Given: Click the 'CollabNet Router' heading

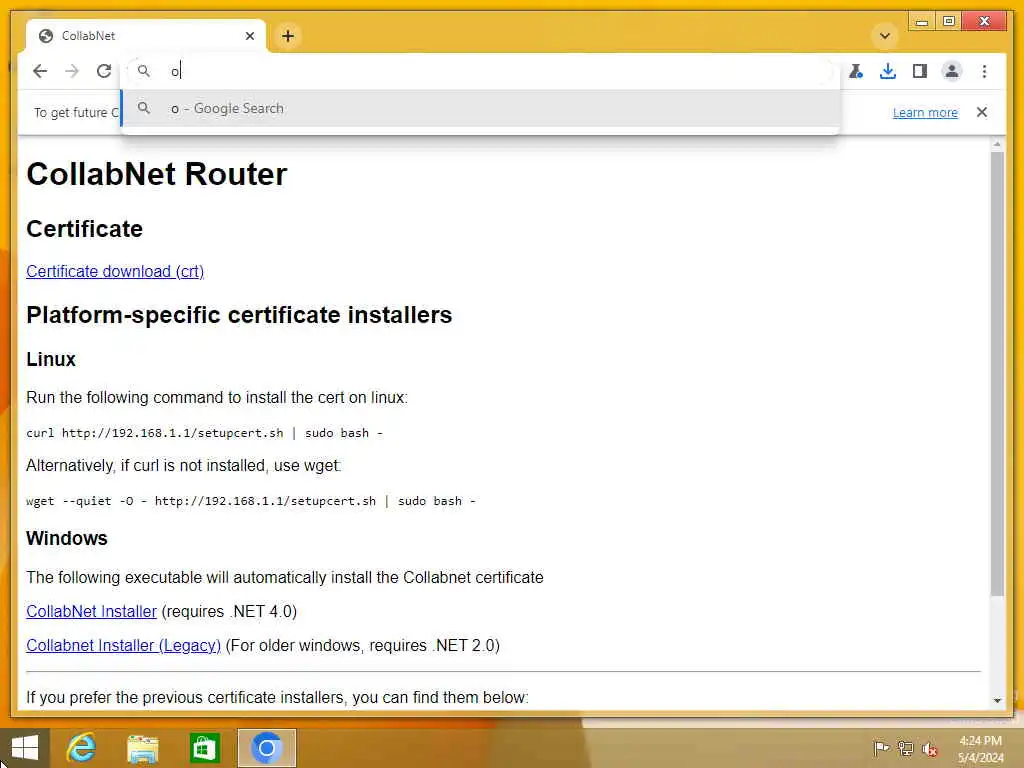Looking at the screenshot, I should tap(157, 174).
